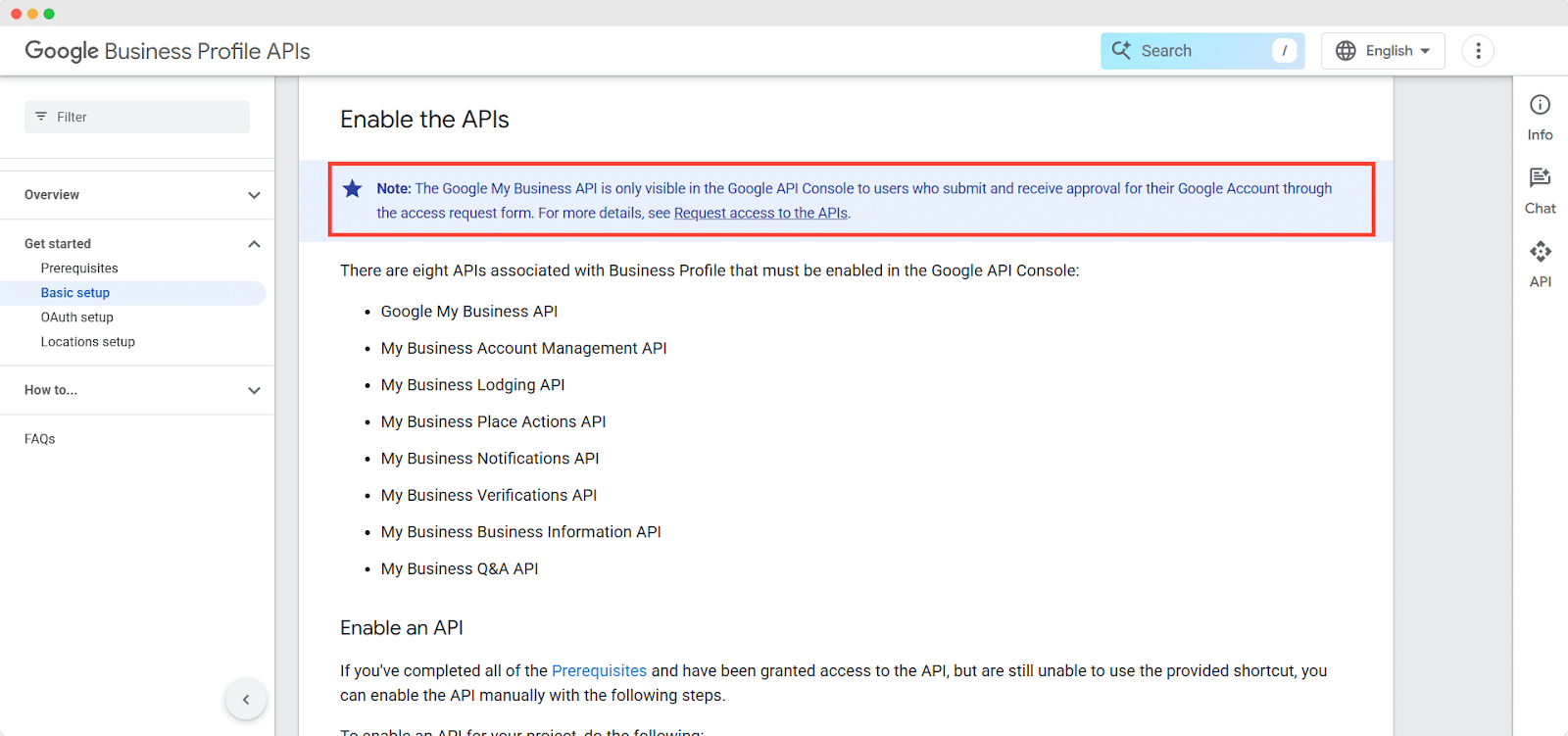
Task: Click My Business Verifications API text
Action: pyautogui.click(x=489, y=495)
